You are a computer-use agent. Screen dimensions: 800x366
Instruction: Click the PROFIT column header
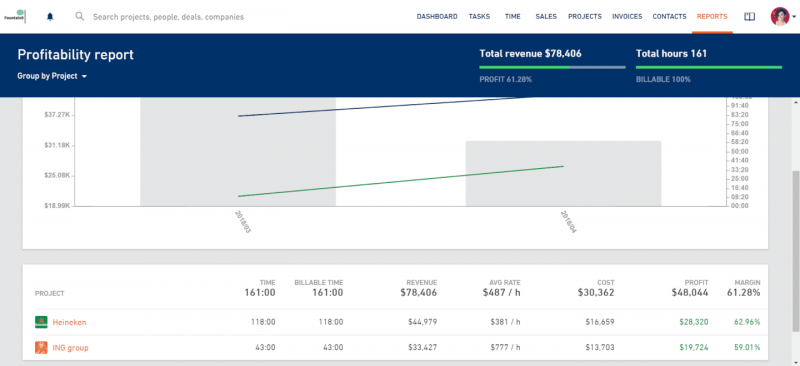[696, 282]
